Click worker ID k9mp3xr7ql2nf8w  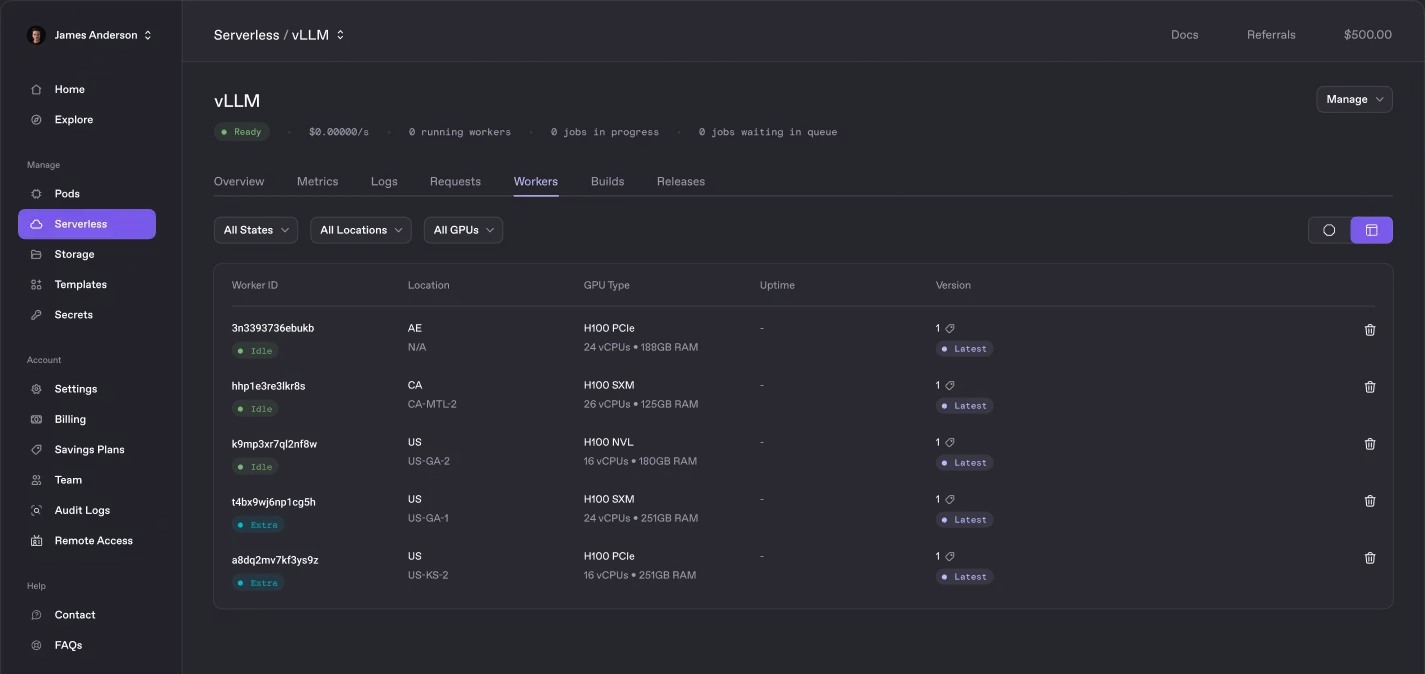pos(274,444)
